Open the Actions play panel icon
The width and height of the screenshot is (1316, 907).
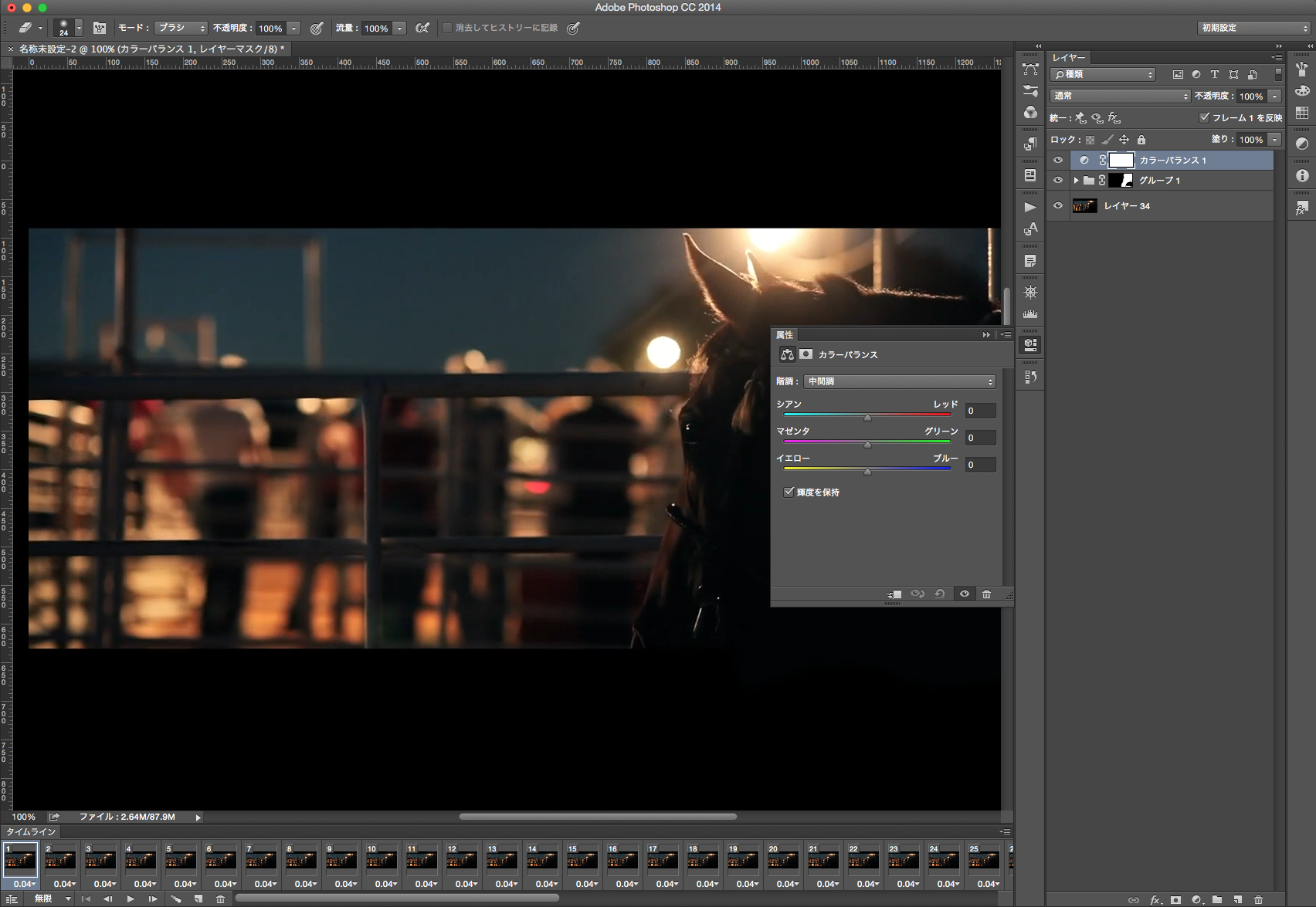point(1030,207)
